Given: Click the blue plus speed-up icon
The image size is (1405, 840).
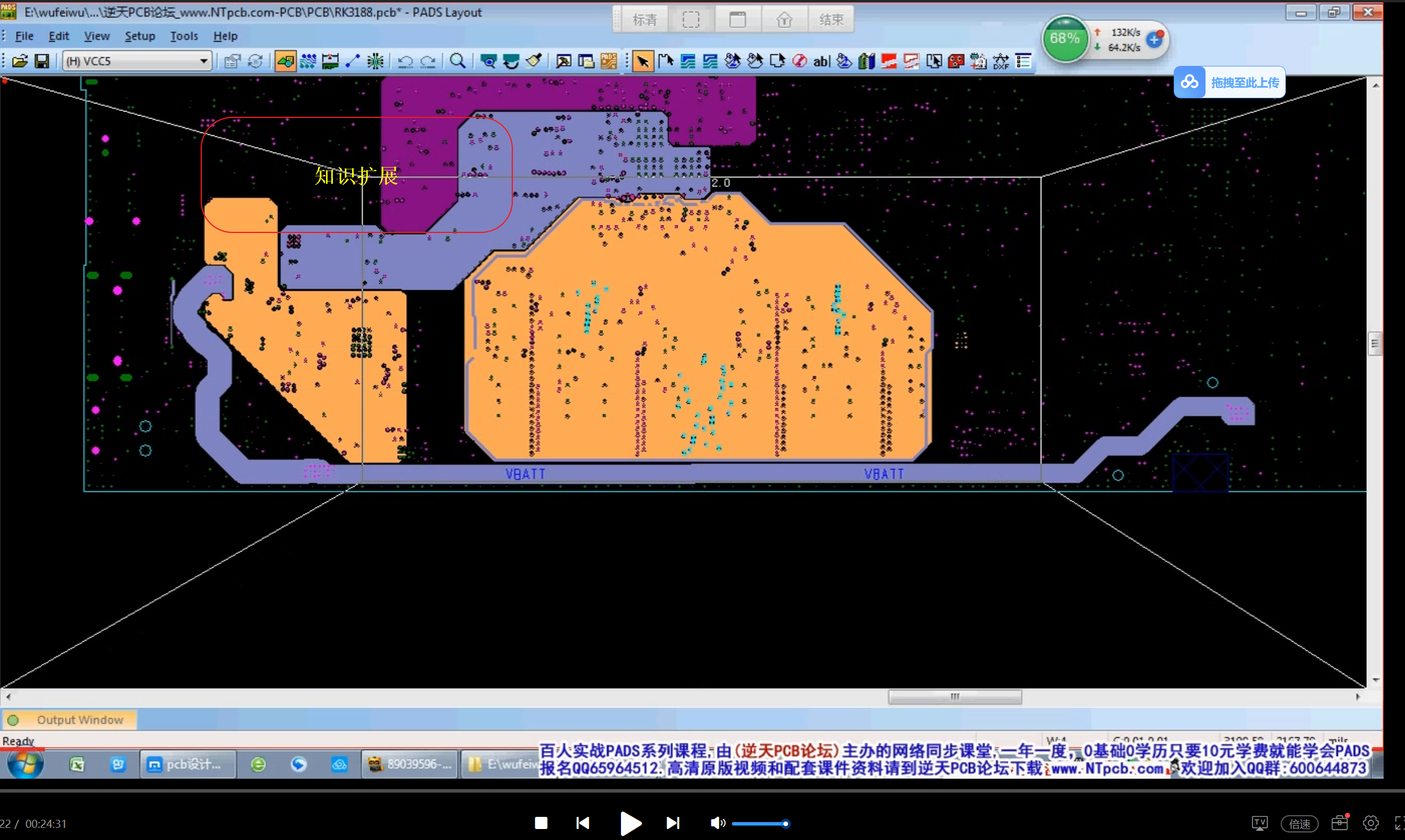Looking at the screenshot, I should [1155, 39].
